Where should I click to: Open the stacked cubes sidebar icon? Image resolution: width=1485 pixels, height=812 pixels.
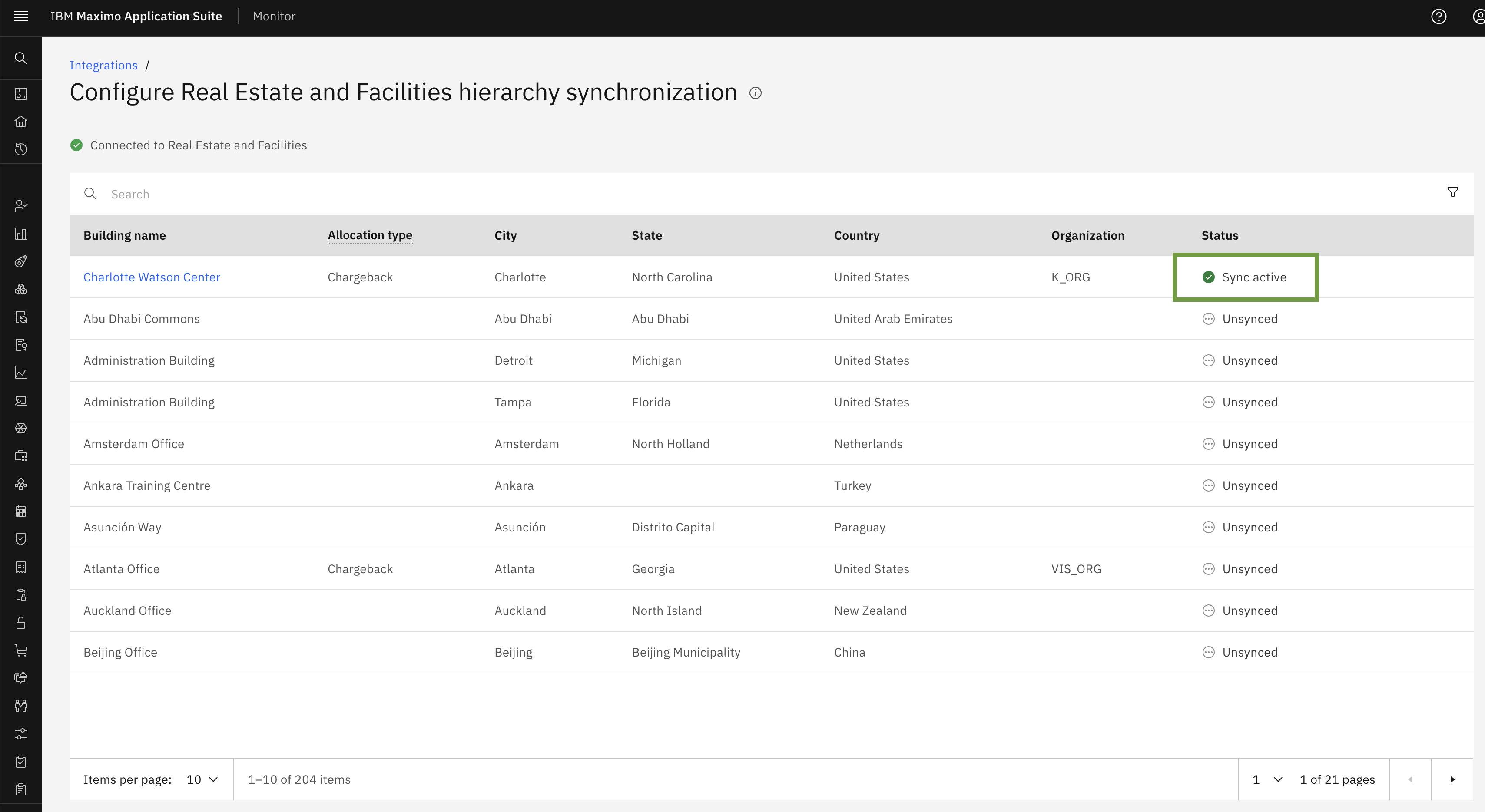(x=21, y=289)
